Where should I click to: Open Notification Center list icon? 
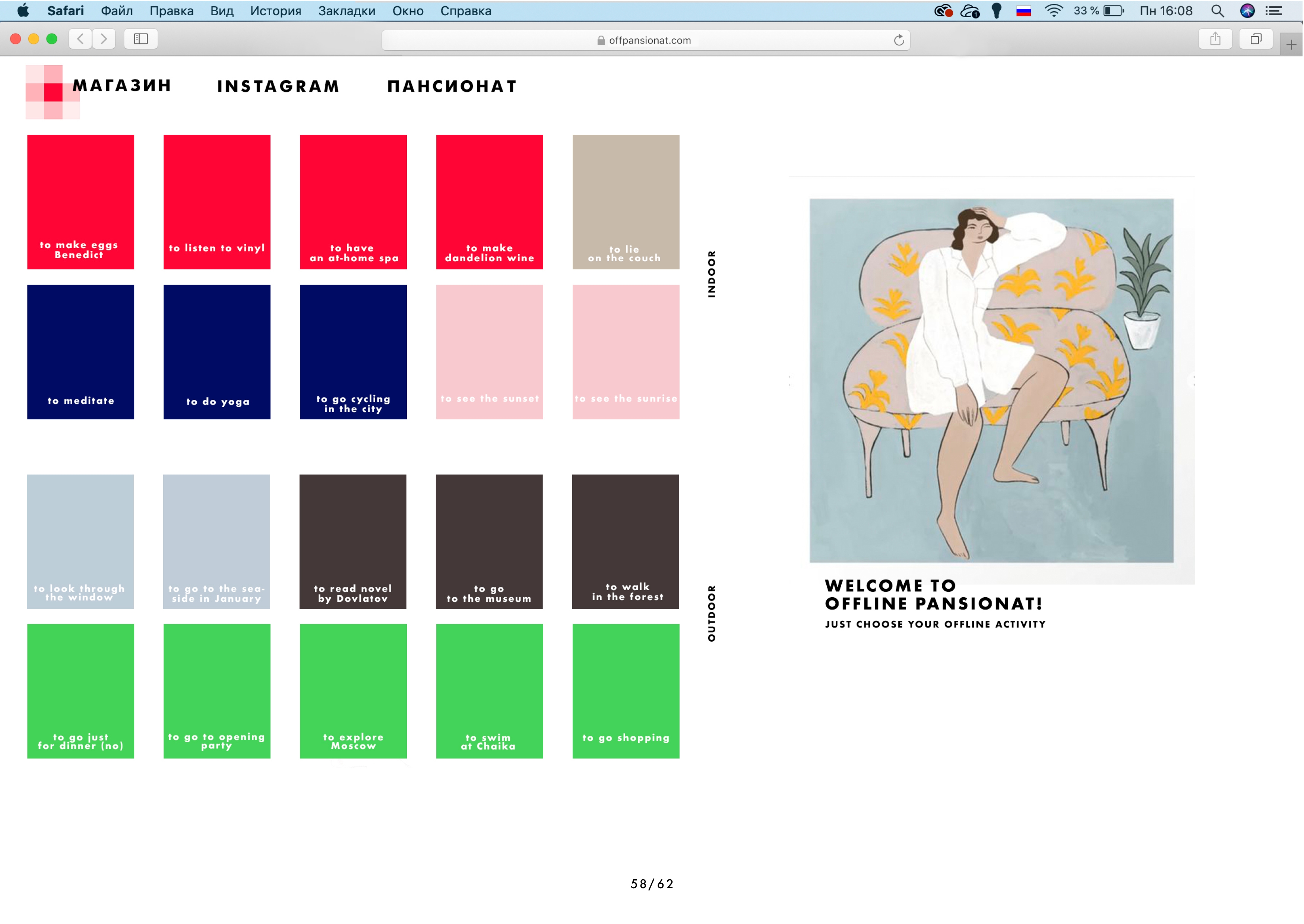(1275, 11)
